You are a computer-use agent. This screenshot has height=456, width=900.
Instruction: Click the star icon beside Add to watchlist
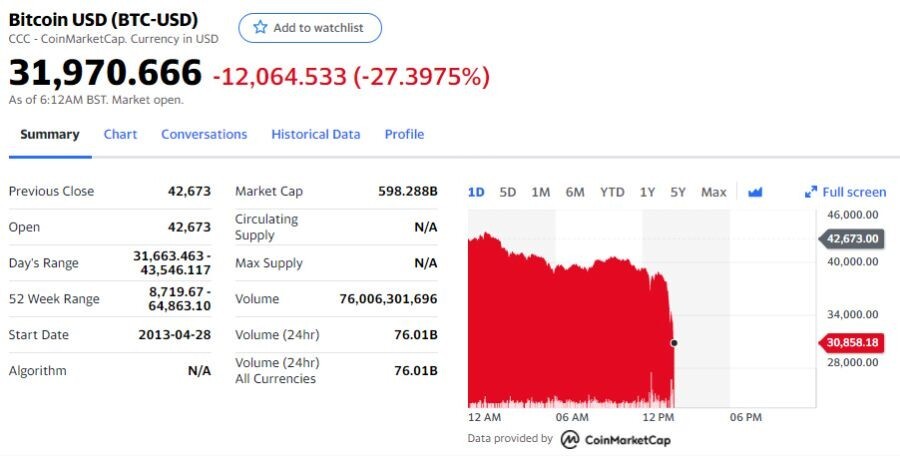pyautogui.click(x=260, y=28)
